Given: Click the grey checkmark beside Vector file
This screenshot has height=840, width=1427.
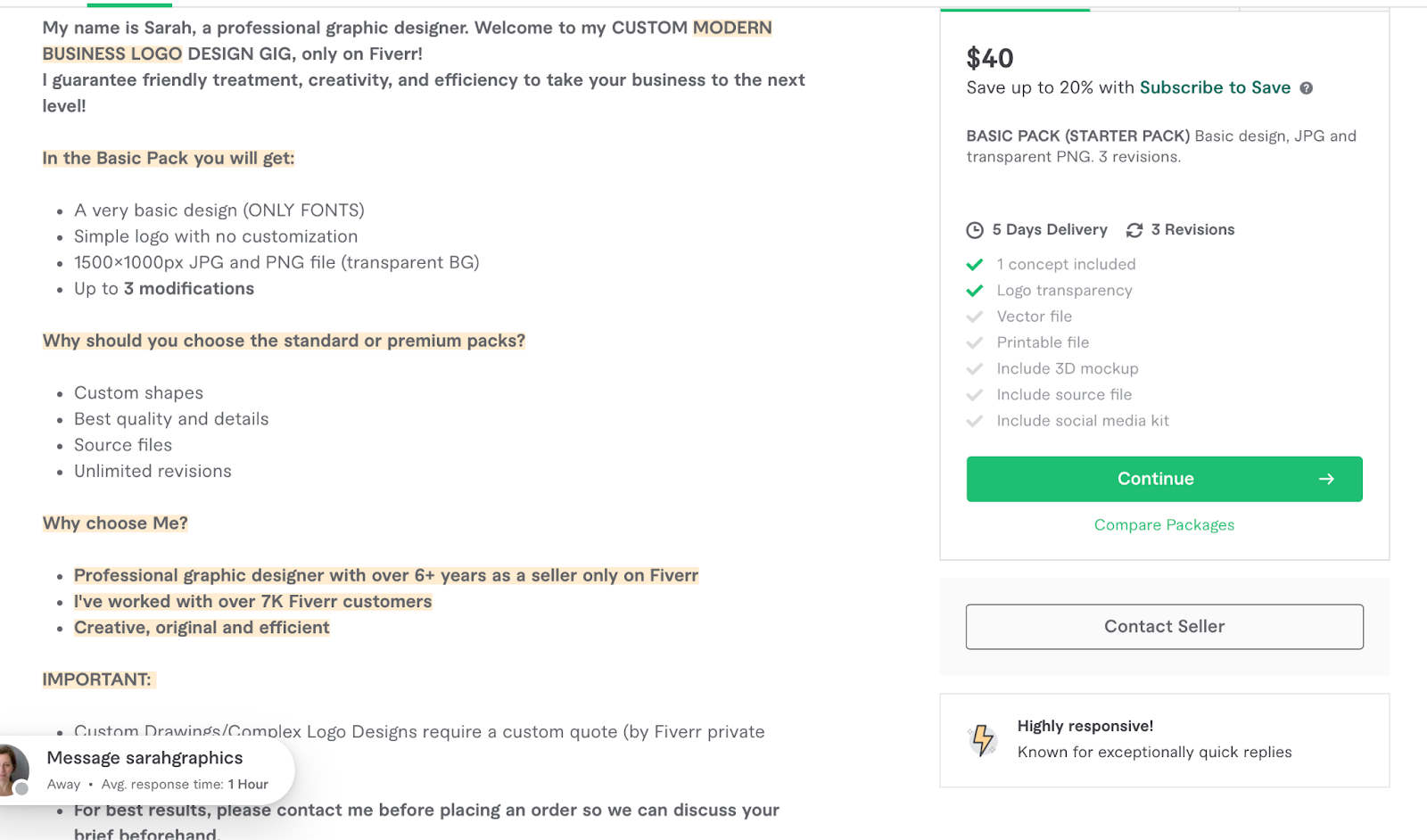Looking at the screenshot, I should click(975, 317).
